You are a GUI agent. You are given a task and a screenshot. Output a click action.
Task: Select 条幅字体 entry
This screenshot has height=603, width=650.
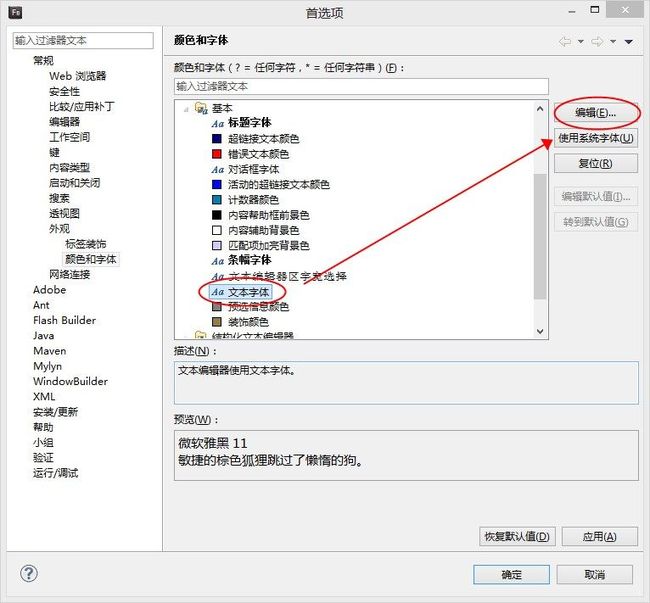click(250, 260)
